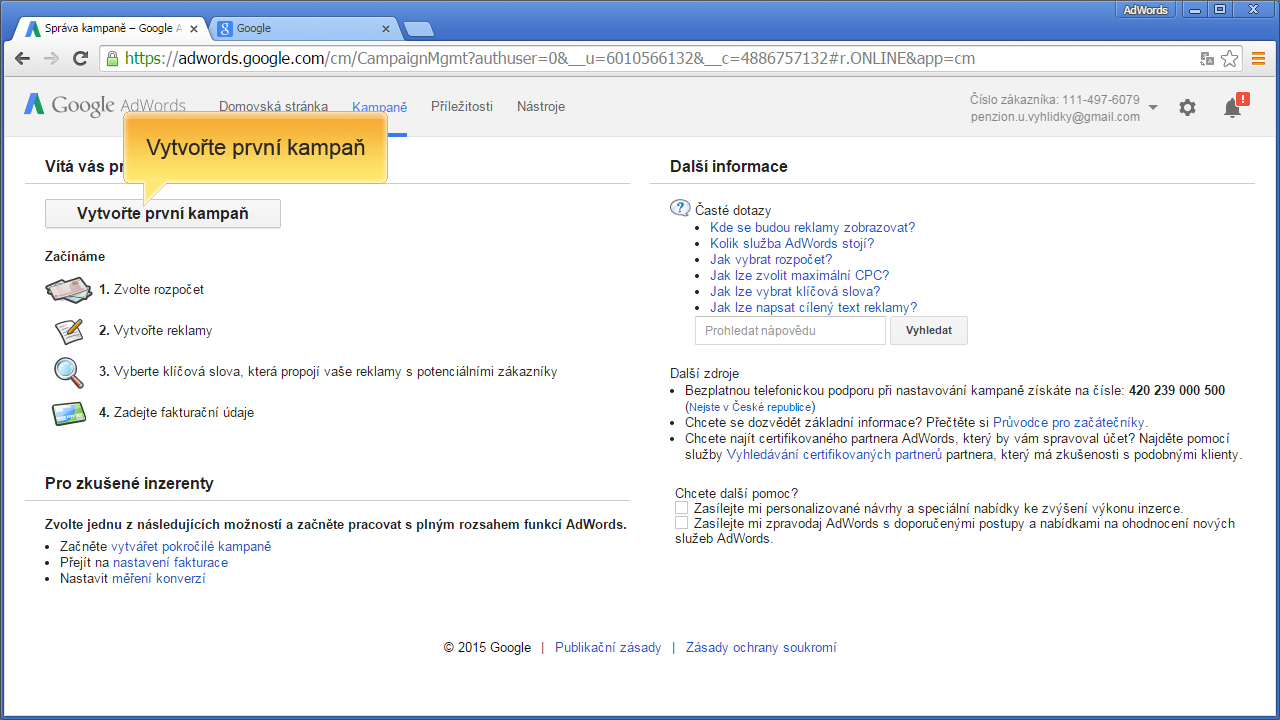This screenshot has height=720, width=1280.
Task: Click the Nejste v České republice link
Action: coord(750,407)
